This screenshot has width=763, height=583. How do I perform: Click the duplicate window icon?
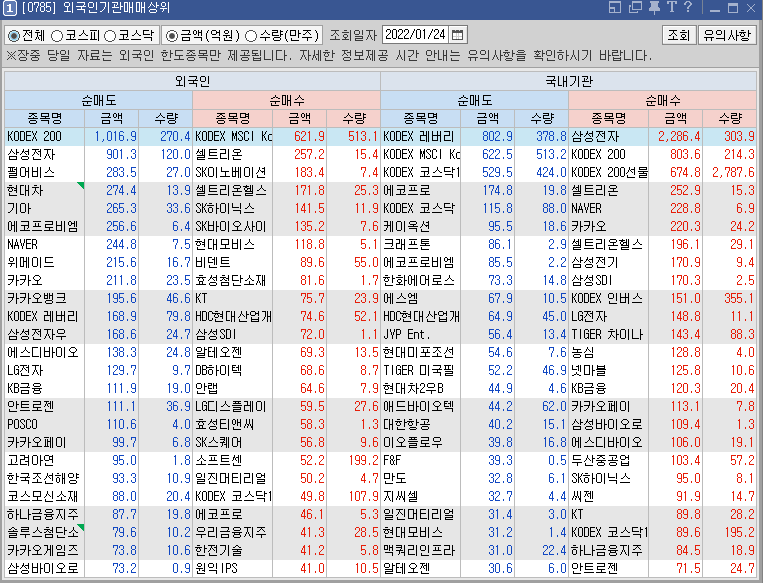634,9
